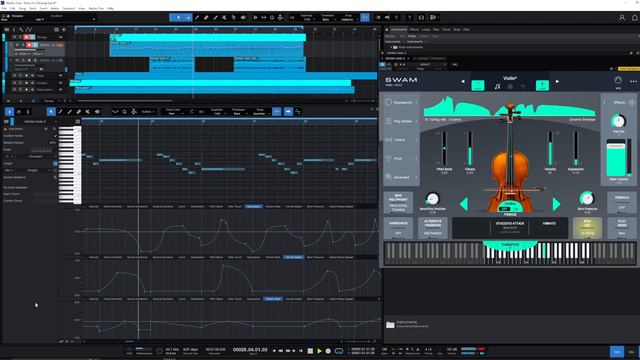This screenshot has height=360, width=640.
Task: Click the Harmonics button in SWAM
Action: [x=398, y=228]
